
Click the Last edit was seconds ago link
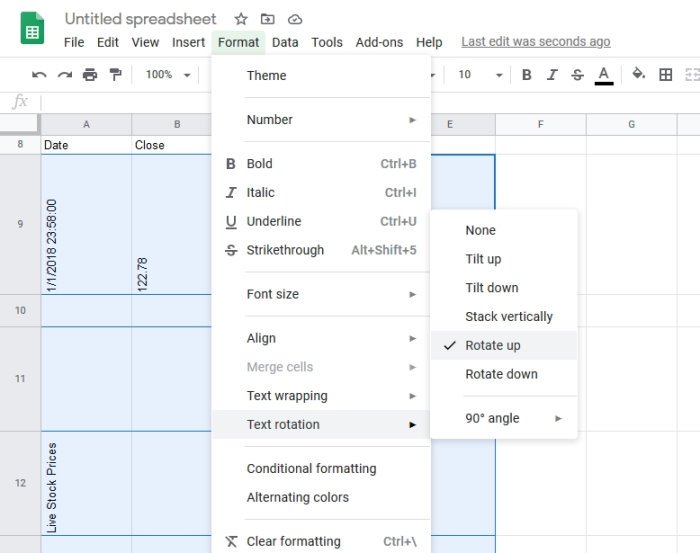click(535, 42)
